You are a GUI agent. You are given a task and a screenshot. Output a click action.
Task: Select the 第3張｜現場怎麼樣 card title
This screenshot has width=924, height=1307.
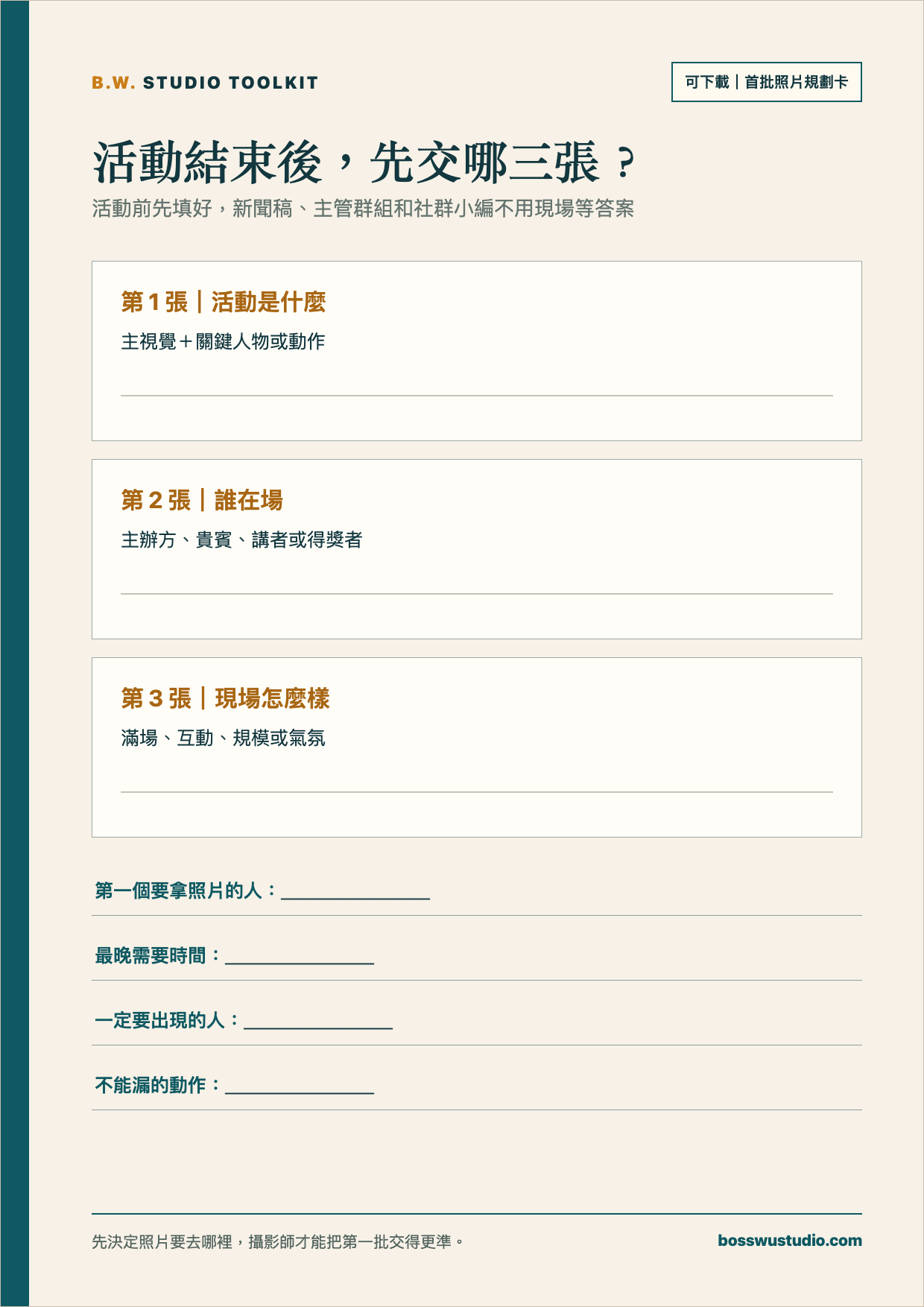(x=225, y=698)
